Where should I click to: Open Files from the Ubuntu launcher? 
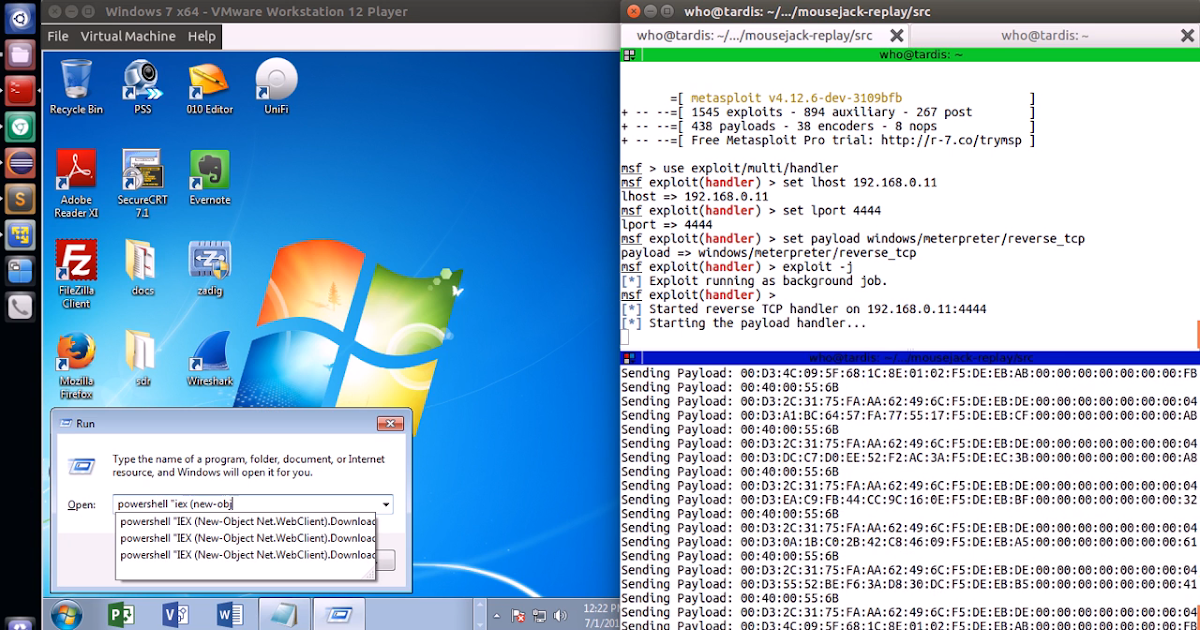click(x=20, y=54)
